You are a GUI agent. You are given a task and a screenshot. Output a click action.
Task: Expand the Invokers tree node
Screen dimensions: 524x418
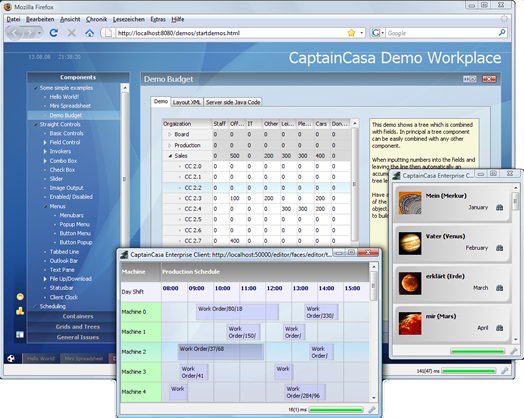pos(45,151)
